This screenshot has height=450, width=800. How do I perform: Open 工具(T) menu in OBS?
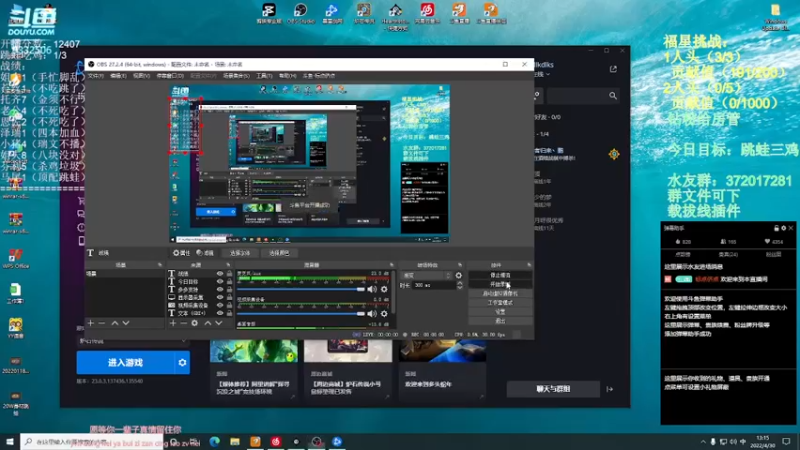click(264, 76)
